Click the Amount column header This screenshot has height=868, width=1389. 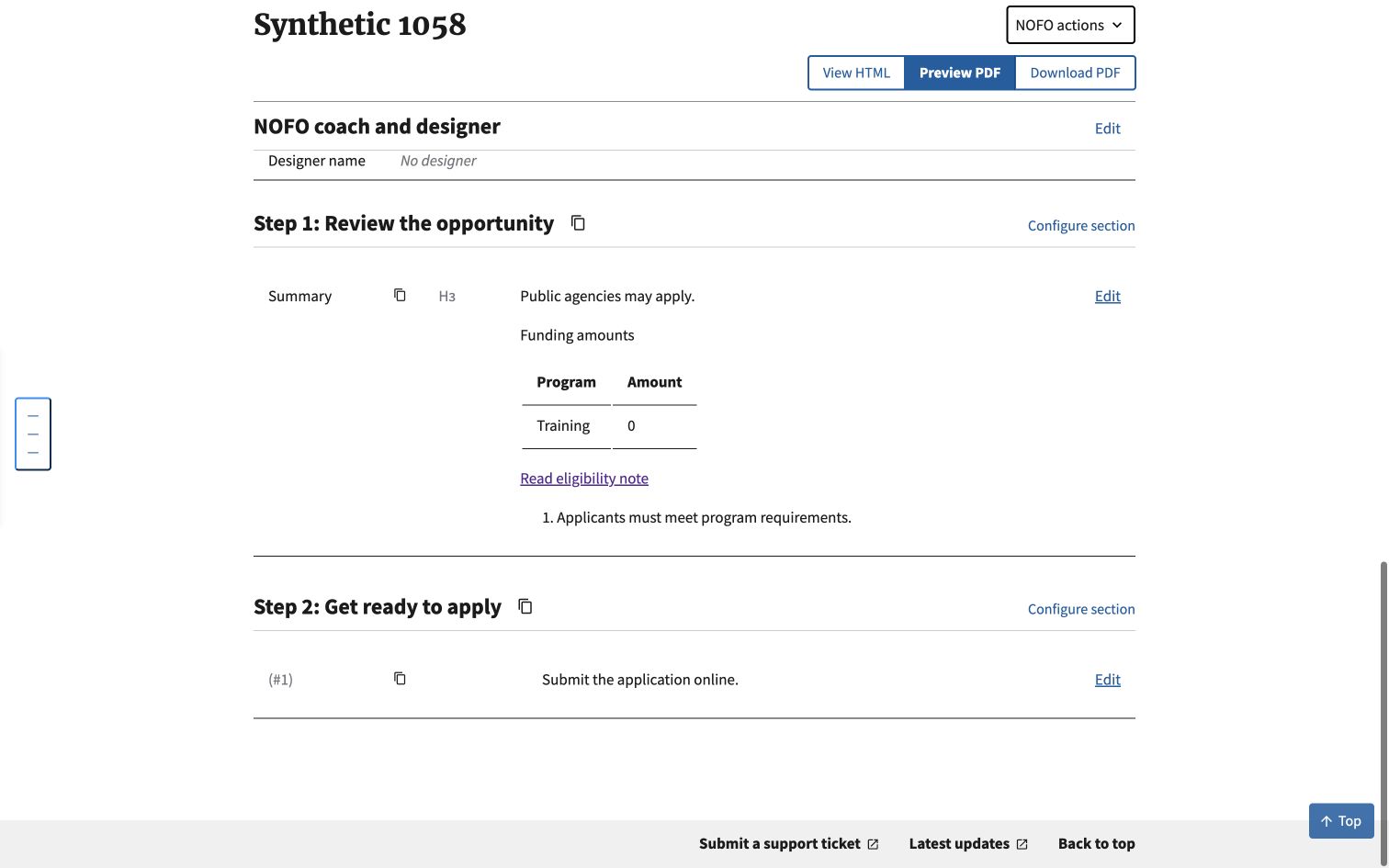click(x=654, y=382)
